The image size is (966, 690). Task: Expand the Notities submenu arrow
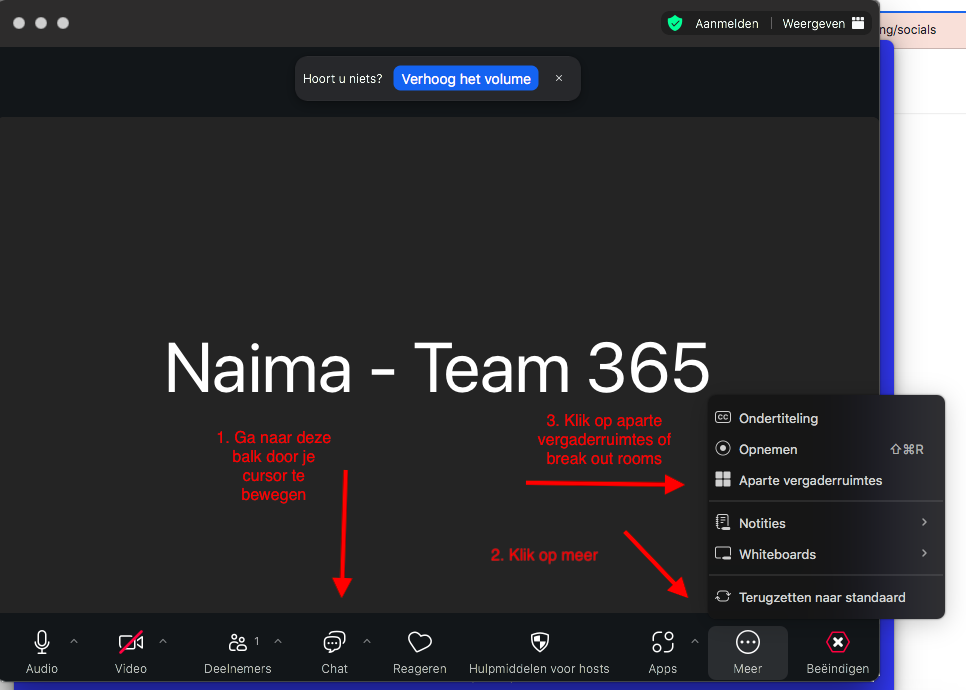[x=924, y=522]
